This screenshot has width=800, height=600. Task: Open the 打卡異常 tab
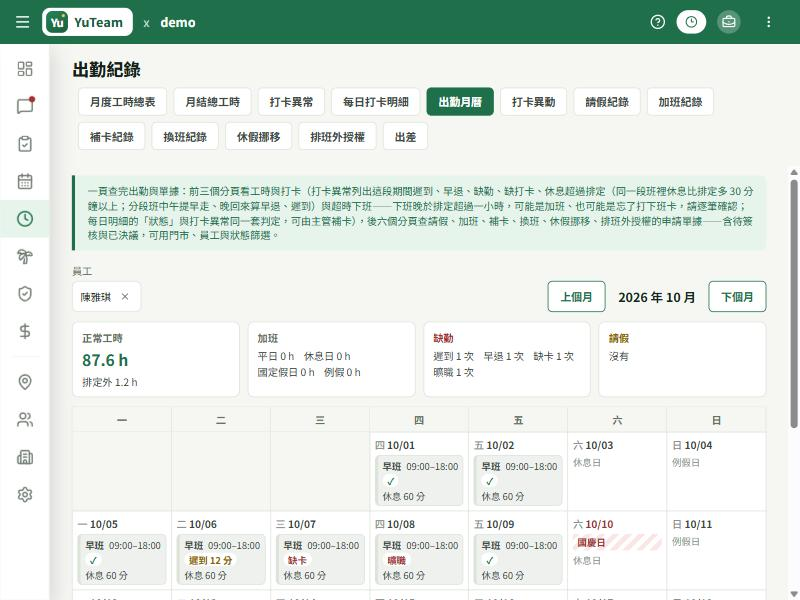291,102
